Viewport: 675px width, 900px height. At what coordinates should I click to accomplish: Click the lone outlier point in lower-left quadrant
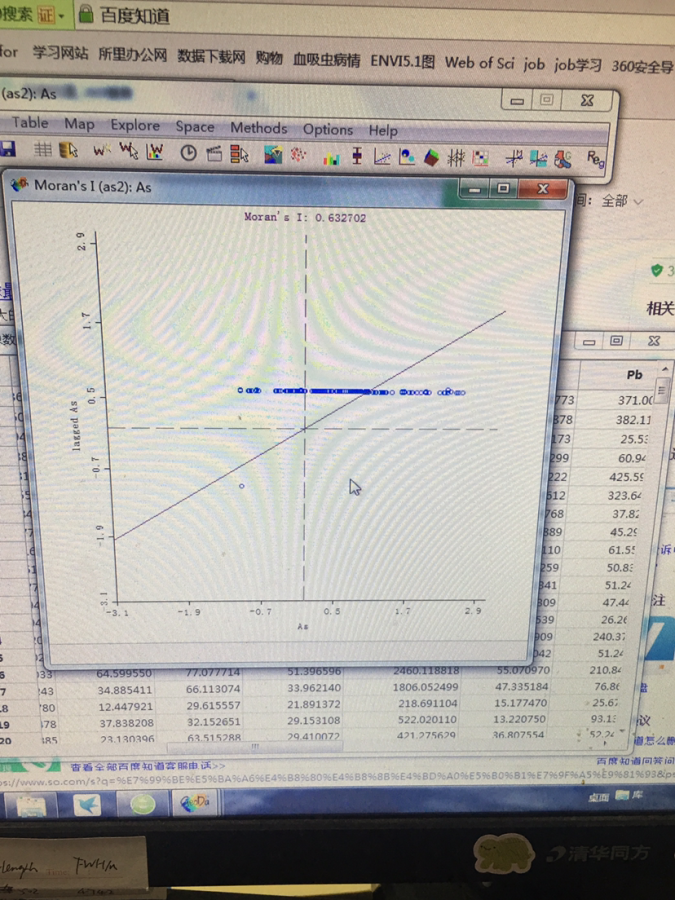tap(242, 486)
